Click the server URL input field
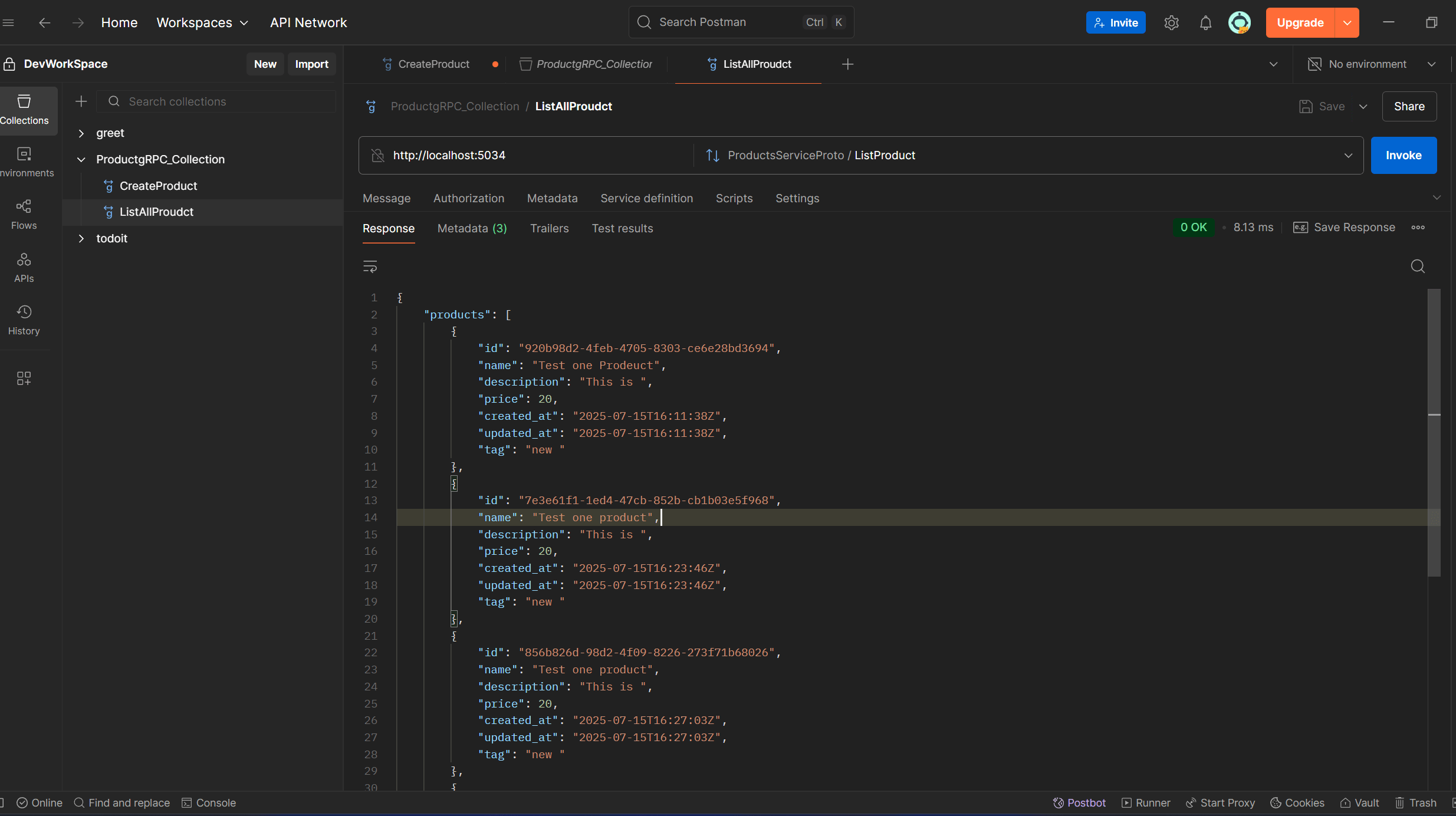 click(x=531, y=155)
